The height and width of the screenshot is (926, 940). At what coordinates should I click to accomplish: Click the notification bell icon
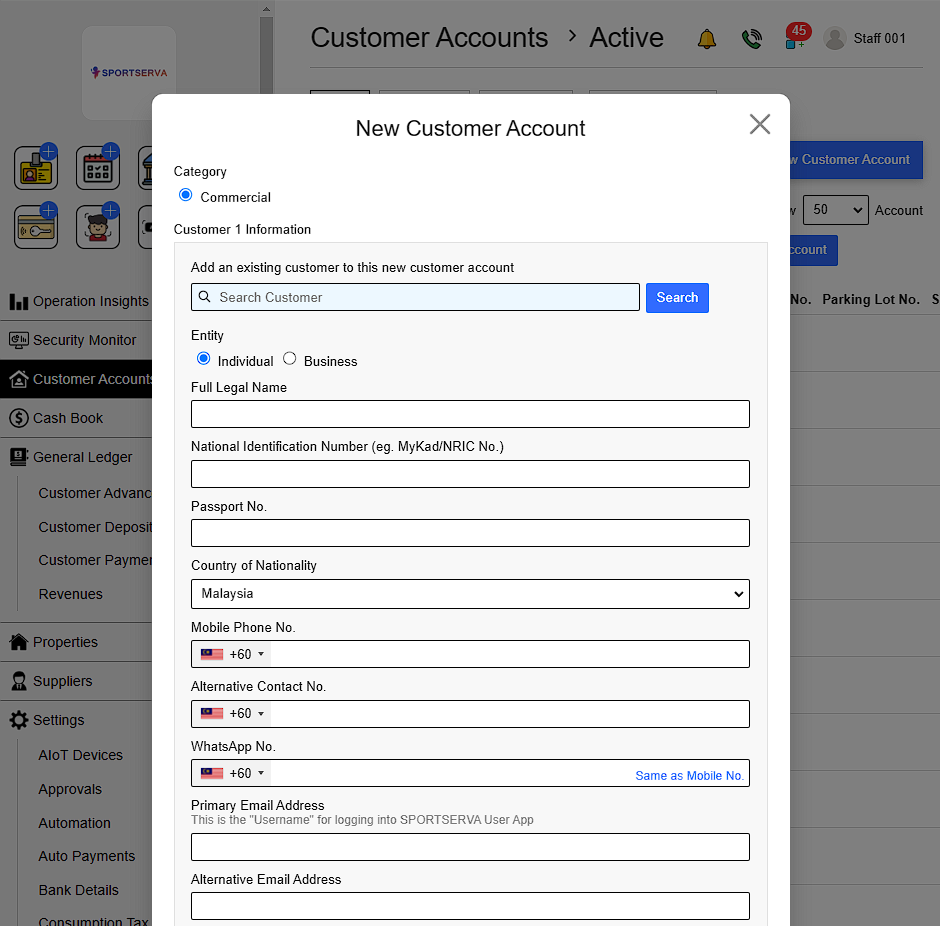(707, 39)
